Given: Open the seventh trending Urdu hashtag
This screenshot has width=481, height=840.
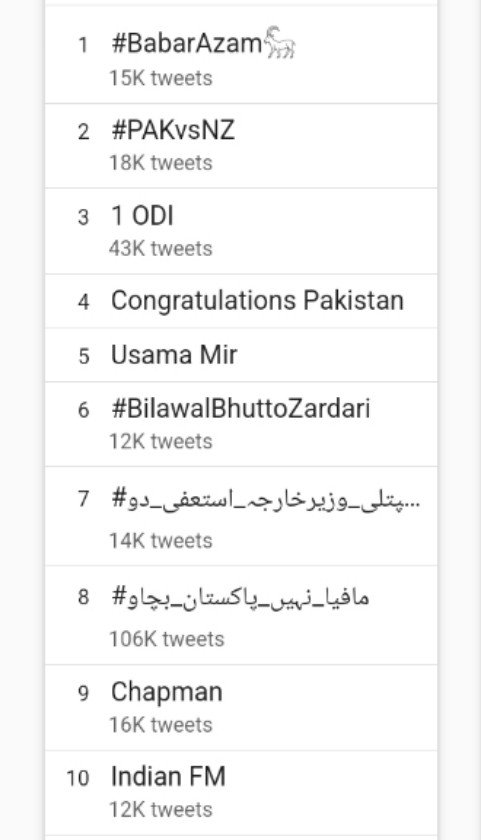Looking at the screenshot, I should [241, 516].
